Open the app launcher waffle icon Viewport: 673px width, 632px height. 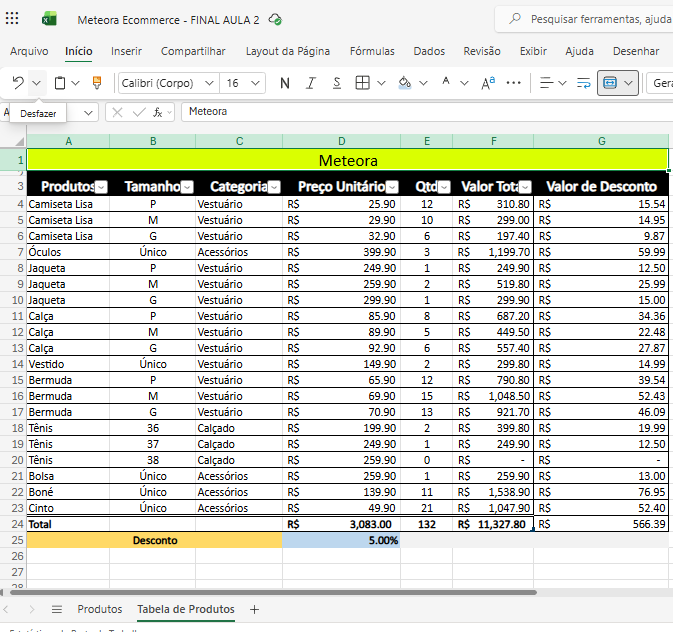click(15, 19)
